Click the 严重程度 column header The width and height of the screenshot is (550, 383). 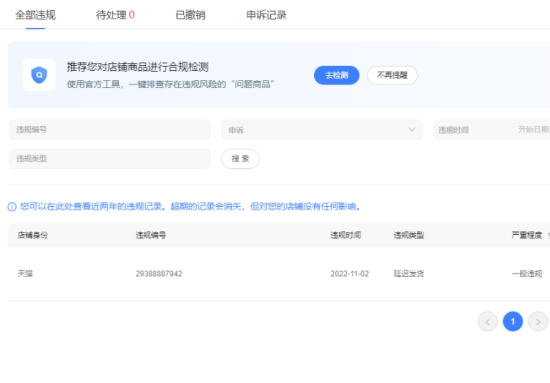tap(527, 235)
